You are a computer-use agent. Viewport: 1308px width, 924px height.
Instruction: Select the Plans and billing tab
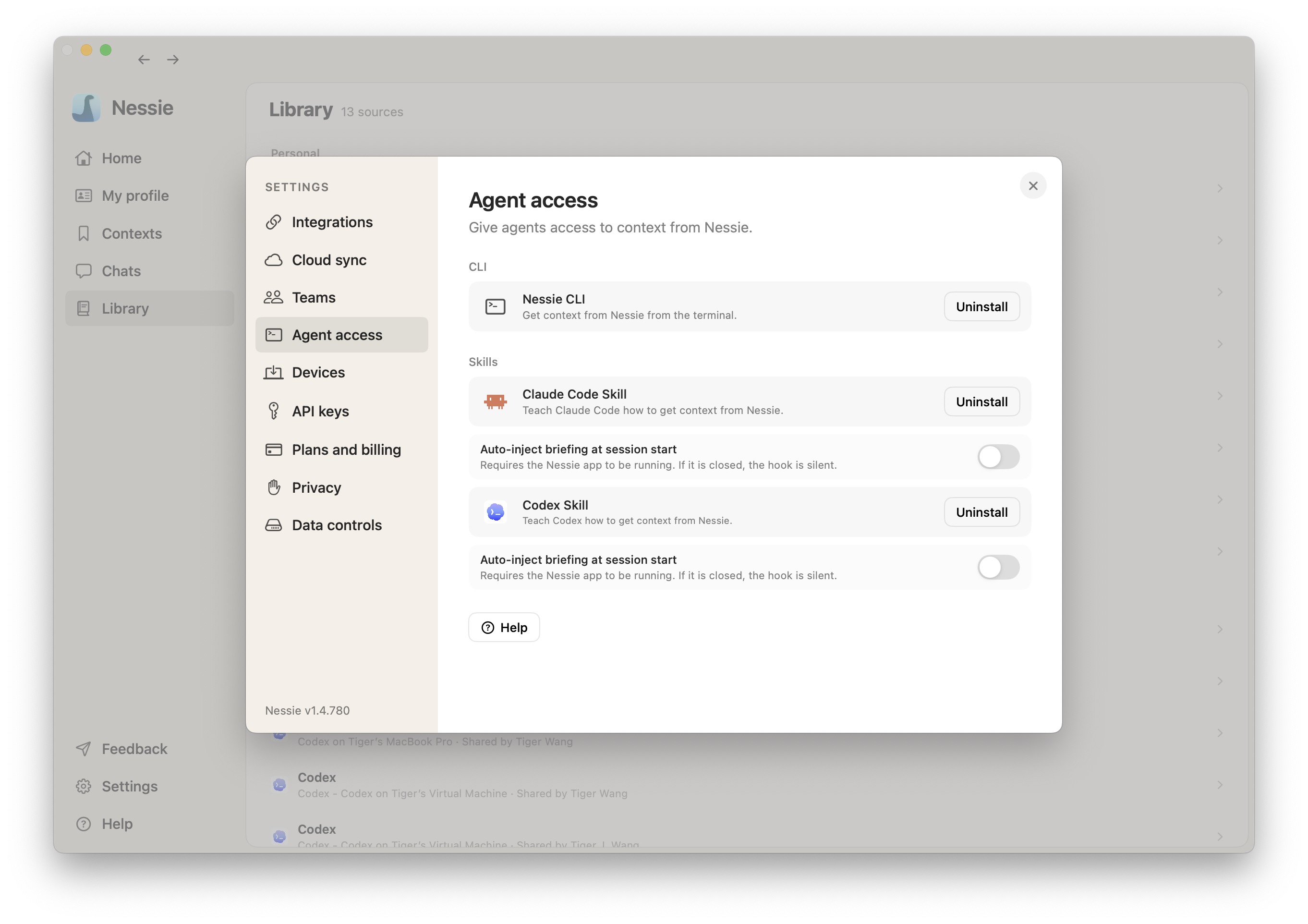coord(342,450)
